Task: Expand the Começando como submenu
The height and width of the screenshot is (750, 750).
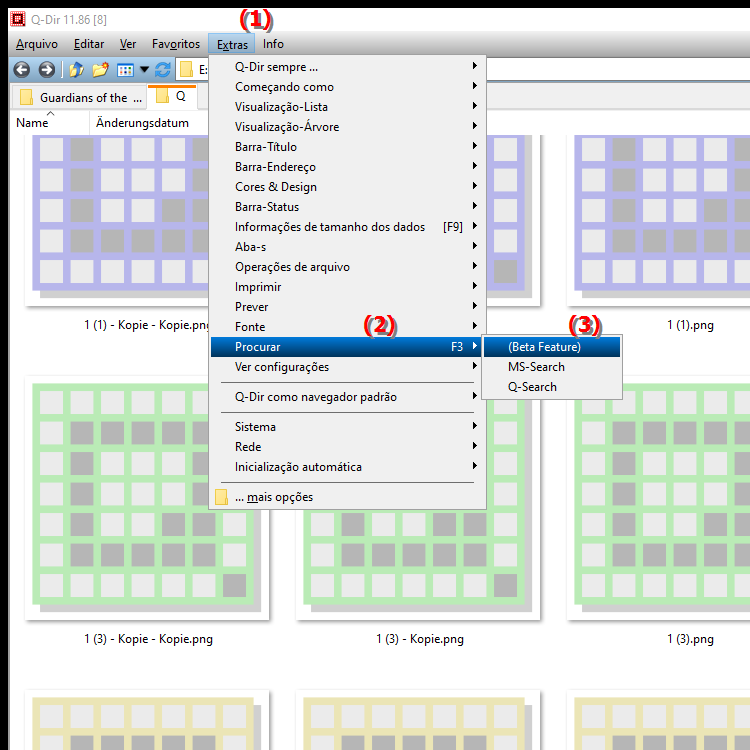Action: [x=348, y=87]
